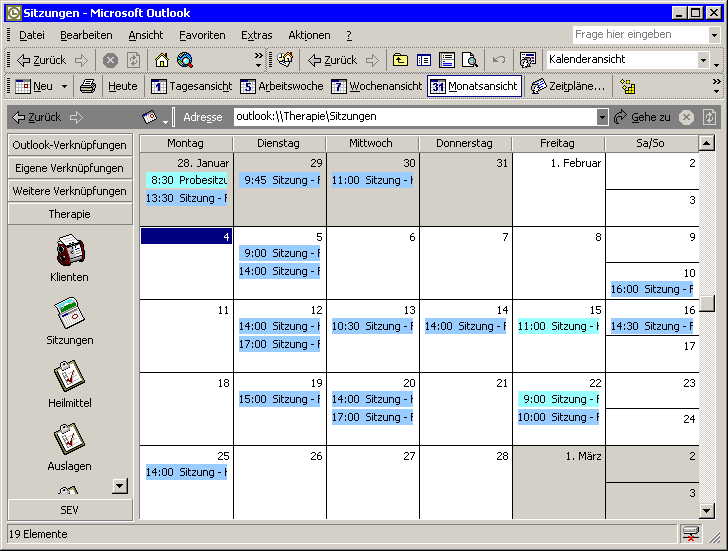The image size is (728, 551).
Task: Expand the advanced toolbar options arrow
Action: click(x=717, y=64)
